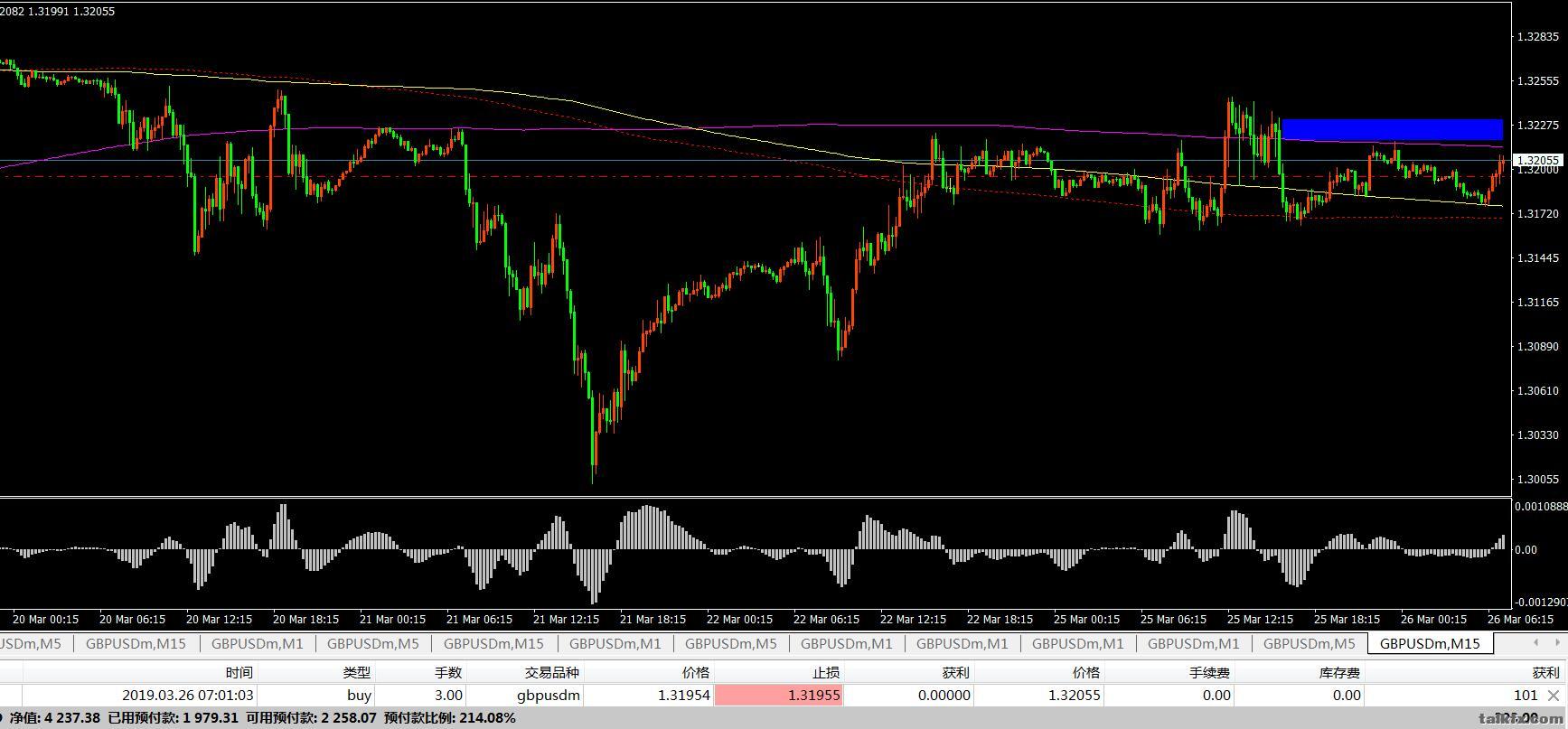This screenshot has width=1568, height=729.
Task: Select order time 2019.03.26 07:01:03 cell
Action: pyautogui.click(x=188, y=695)
